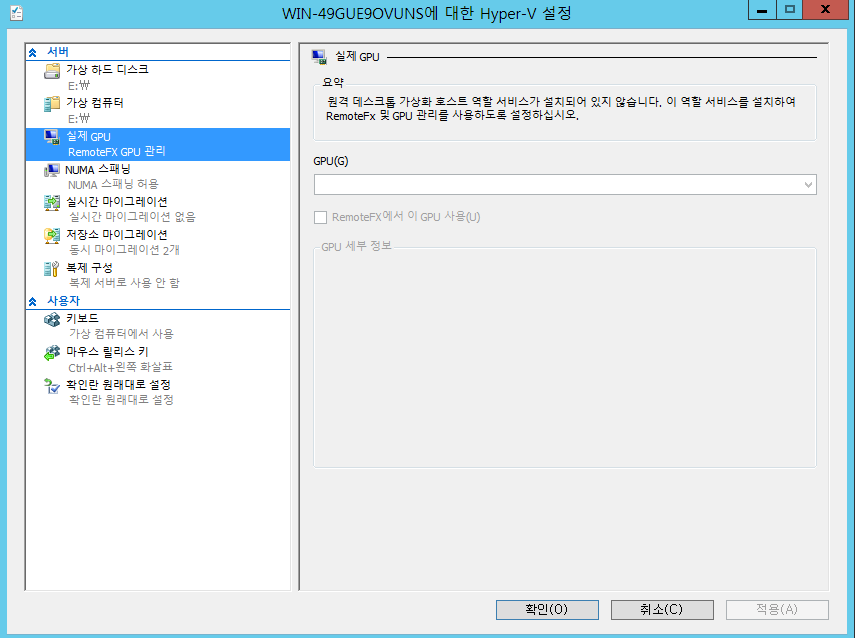Click the NUMA 스패닝 icon
This screenshot has height=638, width=855.
coord(52,170)
